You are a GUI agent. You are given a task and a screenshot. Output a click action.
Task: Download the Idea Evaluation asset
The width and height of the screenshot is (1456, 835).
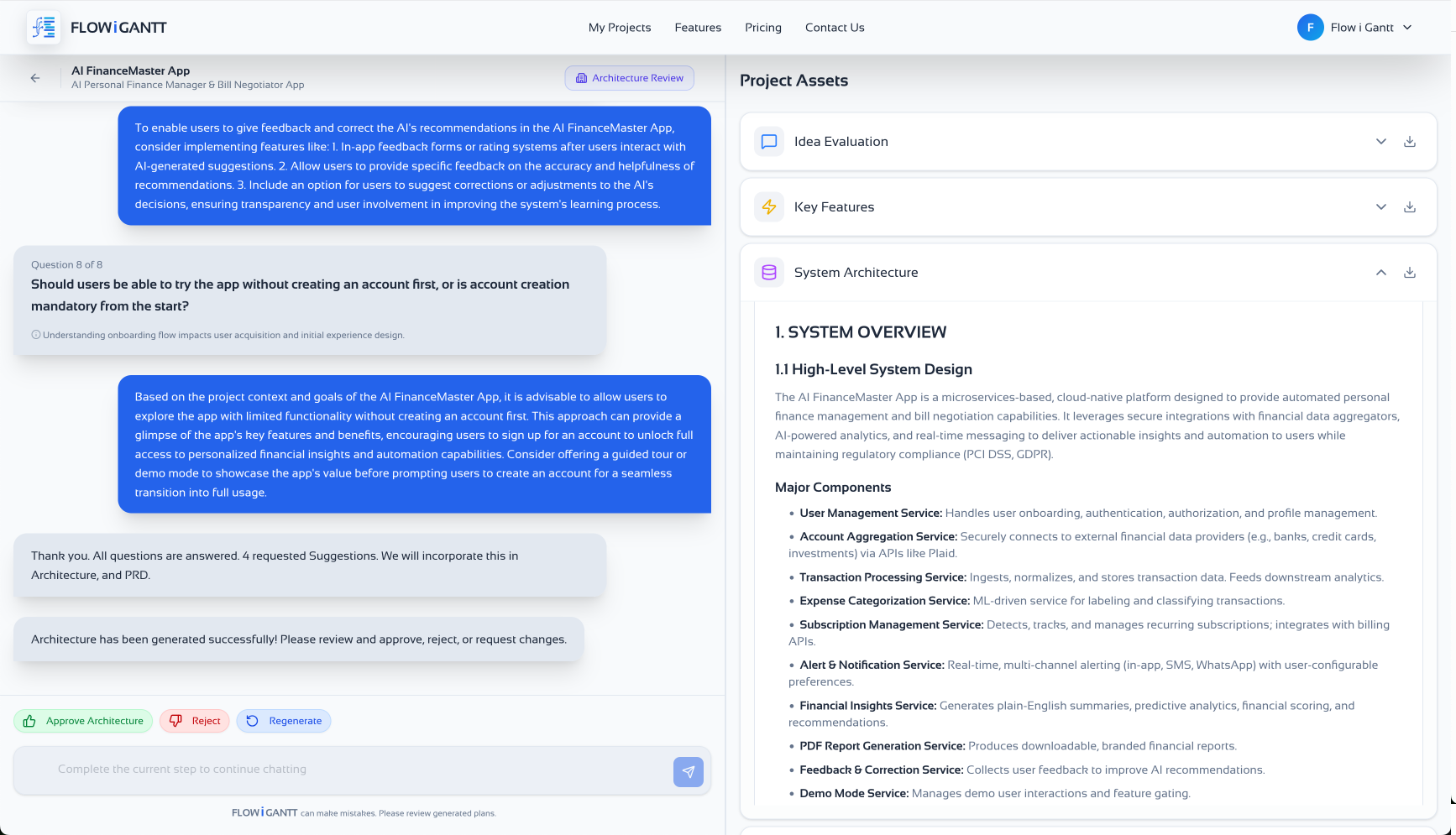click(1410, 142)
